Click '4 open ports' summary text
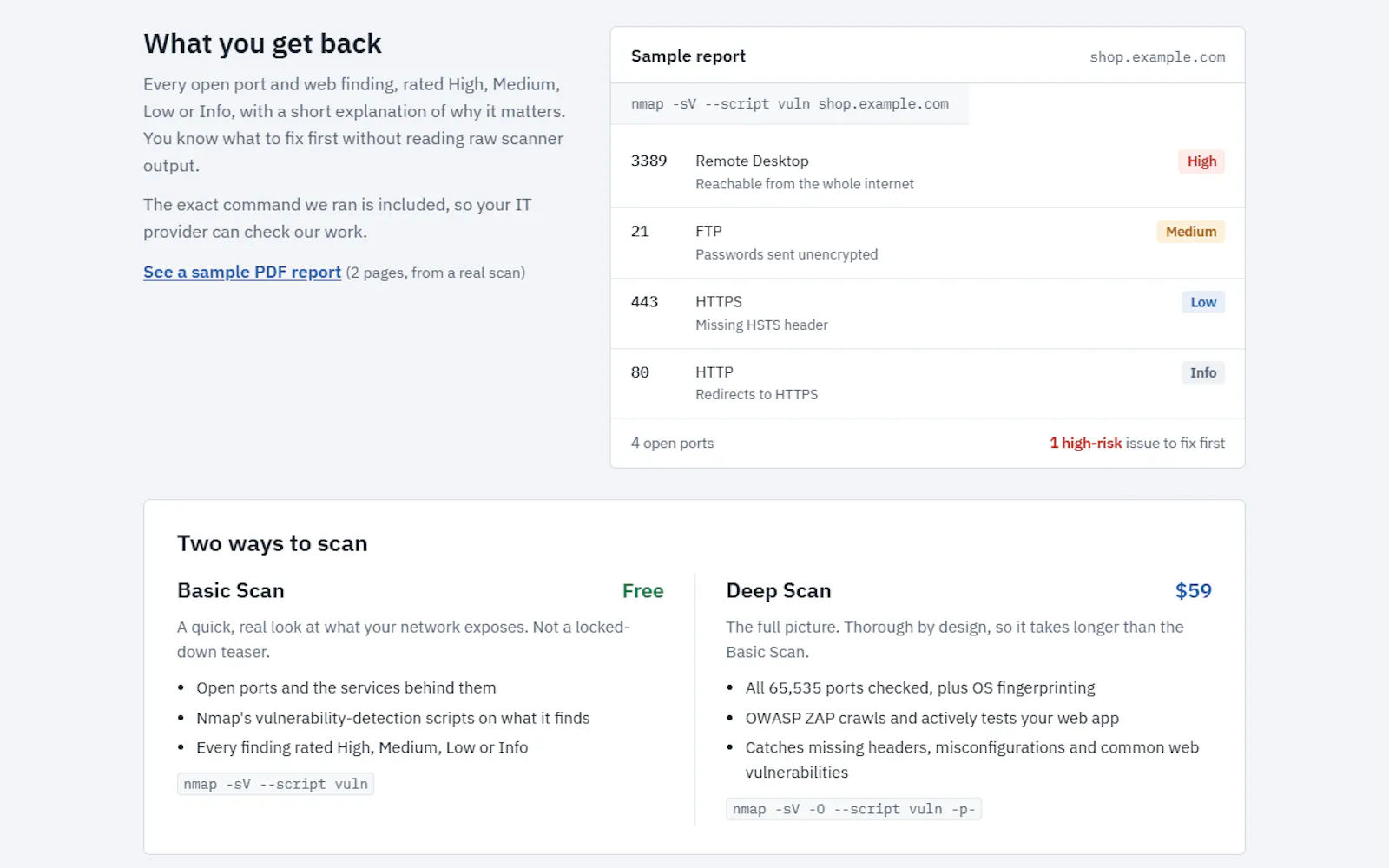This screenshot has width=1389, height=868. 673,443
